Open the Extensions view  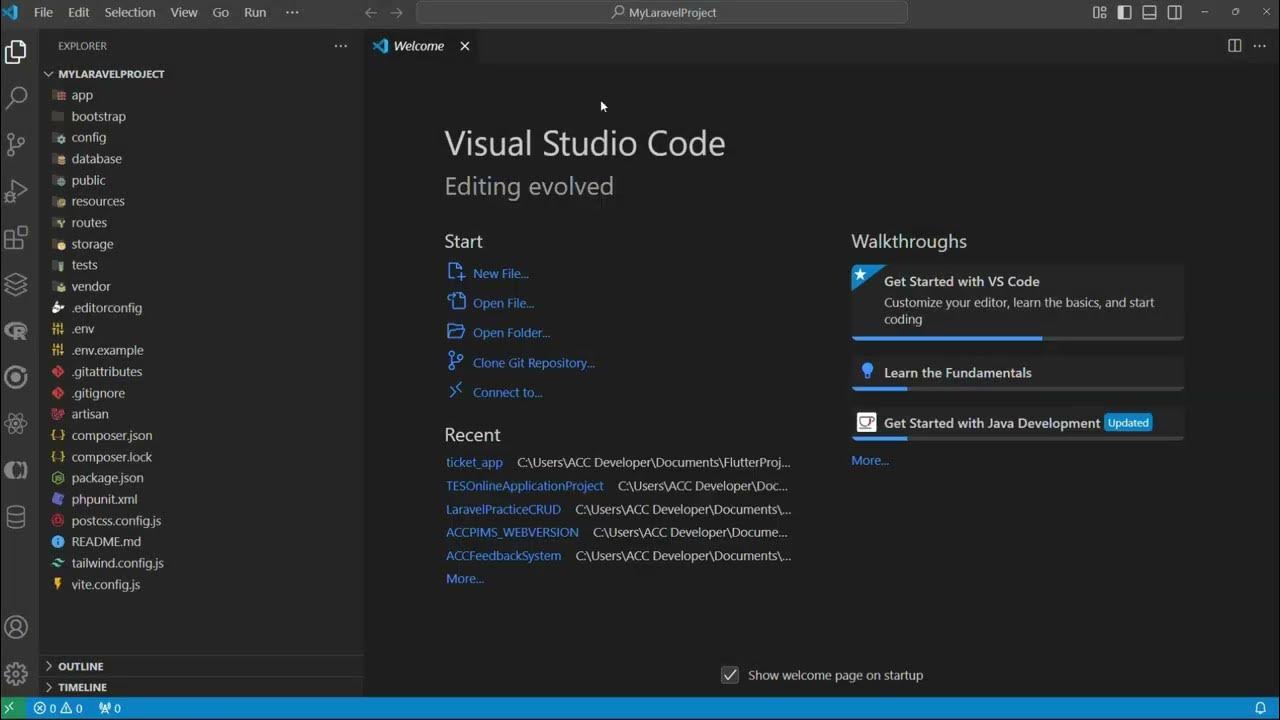click(x=16, y=238)
